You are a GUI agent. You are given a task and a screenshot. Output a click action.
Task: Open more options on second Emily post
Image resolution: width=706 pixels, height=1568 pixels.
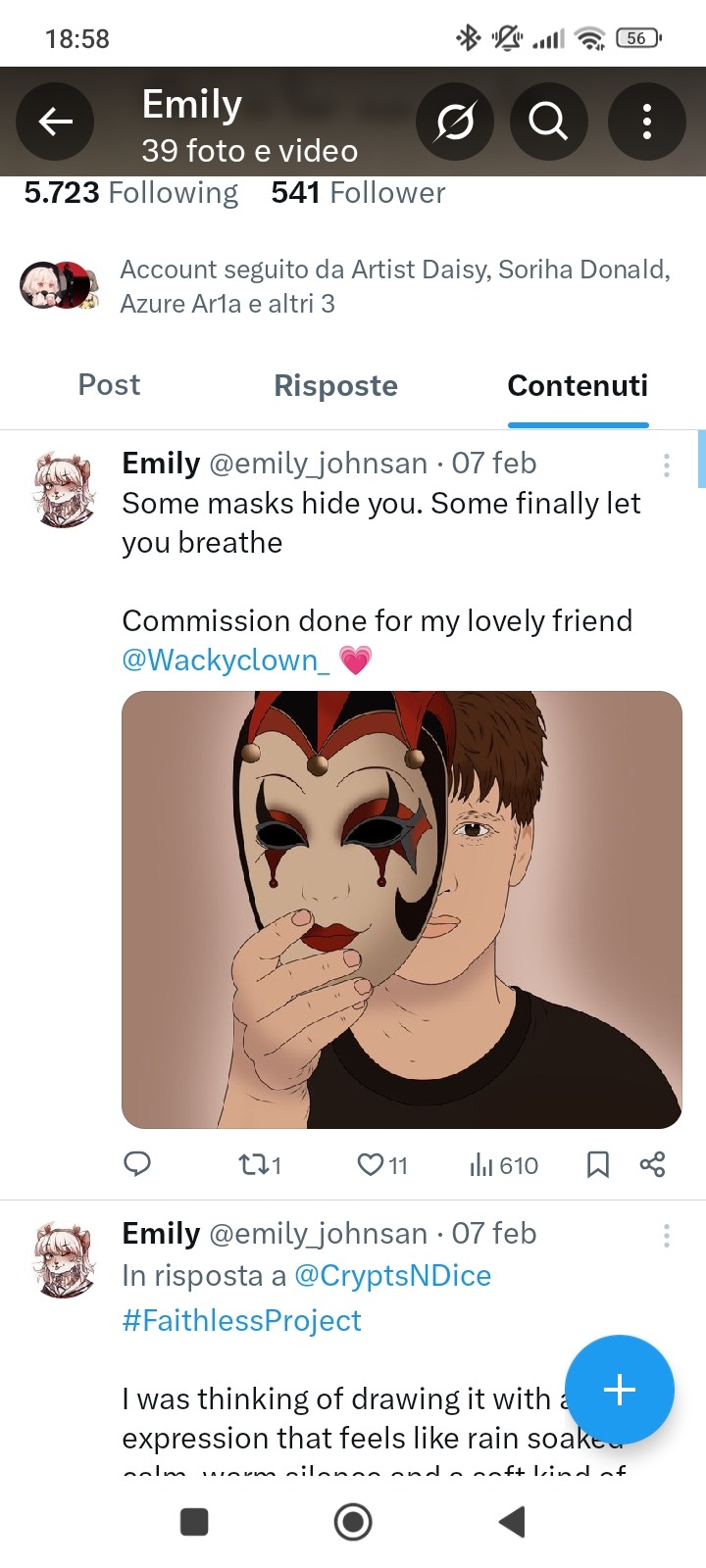click(x=667, y=1236)
